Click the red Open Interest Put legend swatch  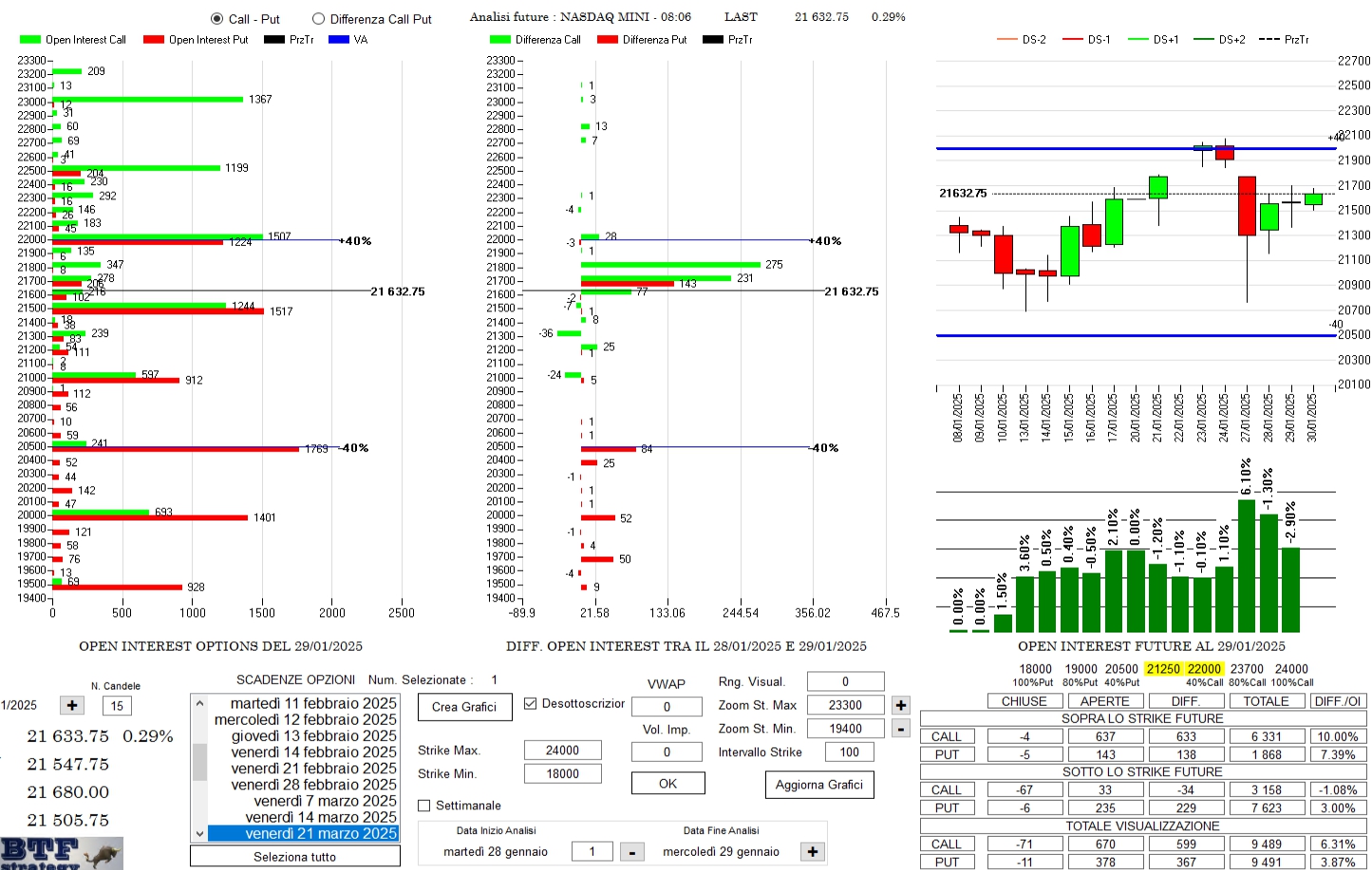point(154,40)
